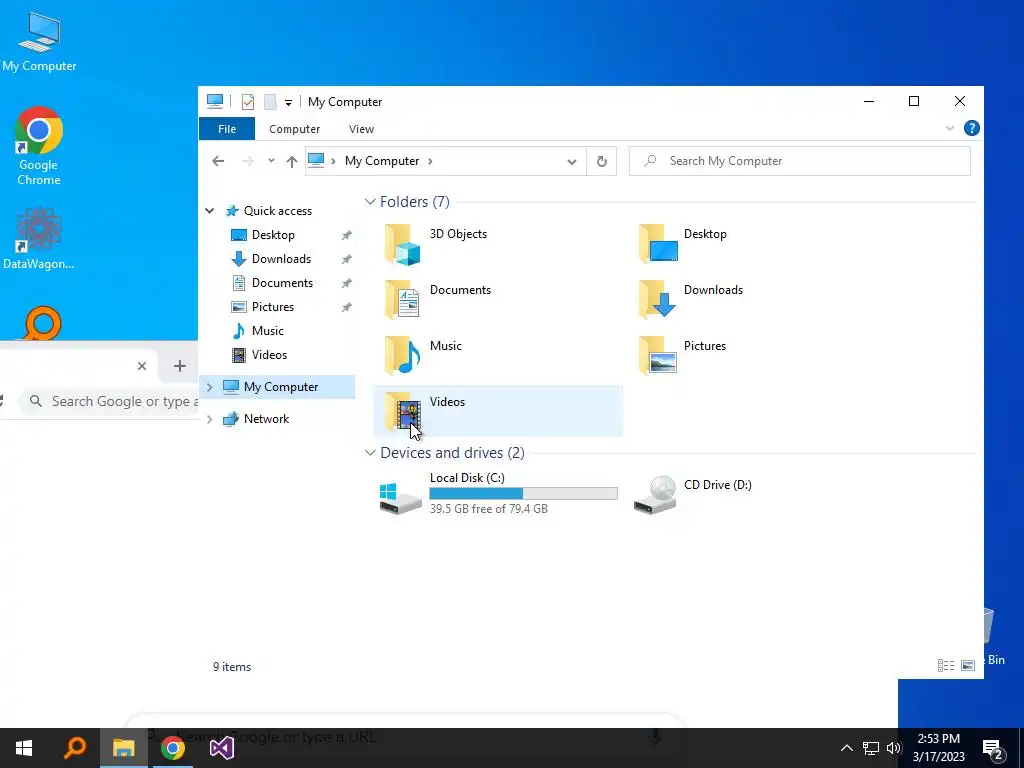
Task: Open the Documents folder in the Folders group
Action: pos(402,300)
